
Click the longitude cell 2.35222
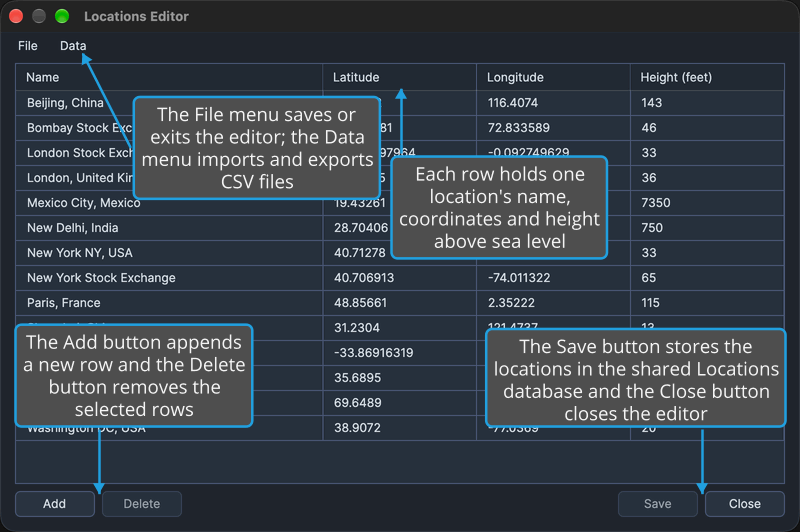tap(554, 303)
